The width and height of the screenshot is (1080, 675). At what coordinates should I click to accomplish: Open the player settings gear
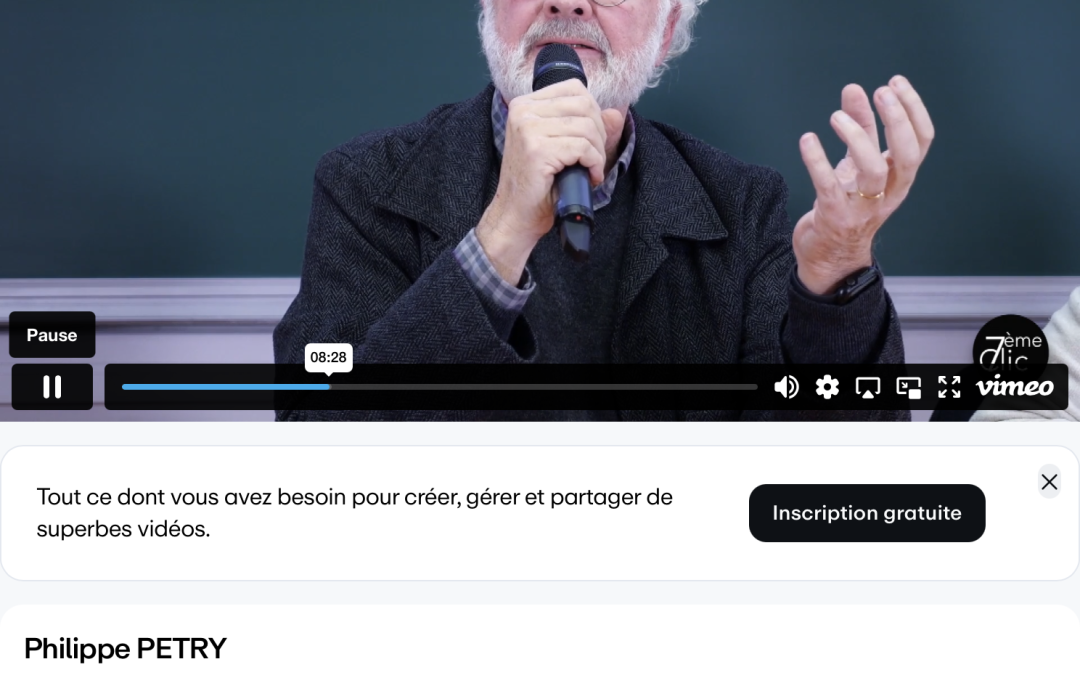pyautogui.click(x=827, y=387)
